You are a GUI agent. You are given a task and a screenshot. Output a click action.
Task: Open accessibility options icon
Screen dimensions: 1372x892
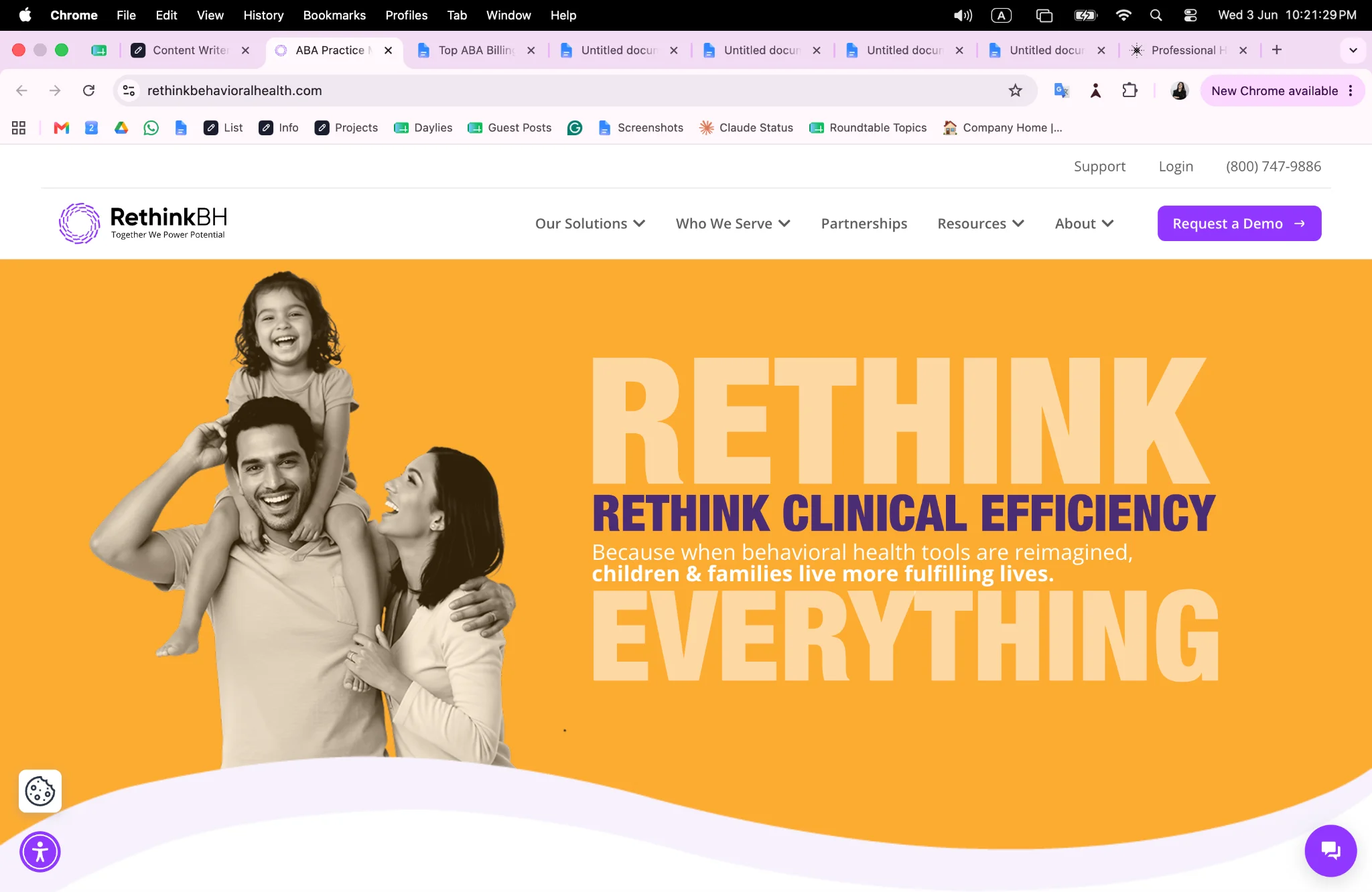(x=40, y=852)
